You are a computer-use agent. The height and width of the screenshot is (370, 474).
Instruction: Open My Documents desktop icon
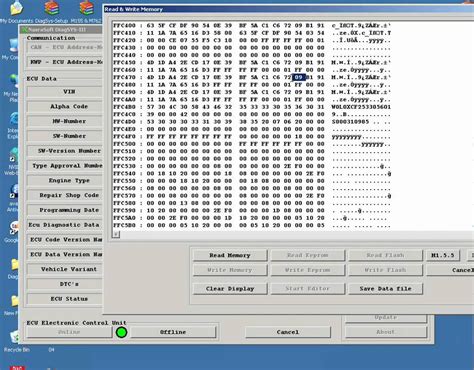coord(17,9)
